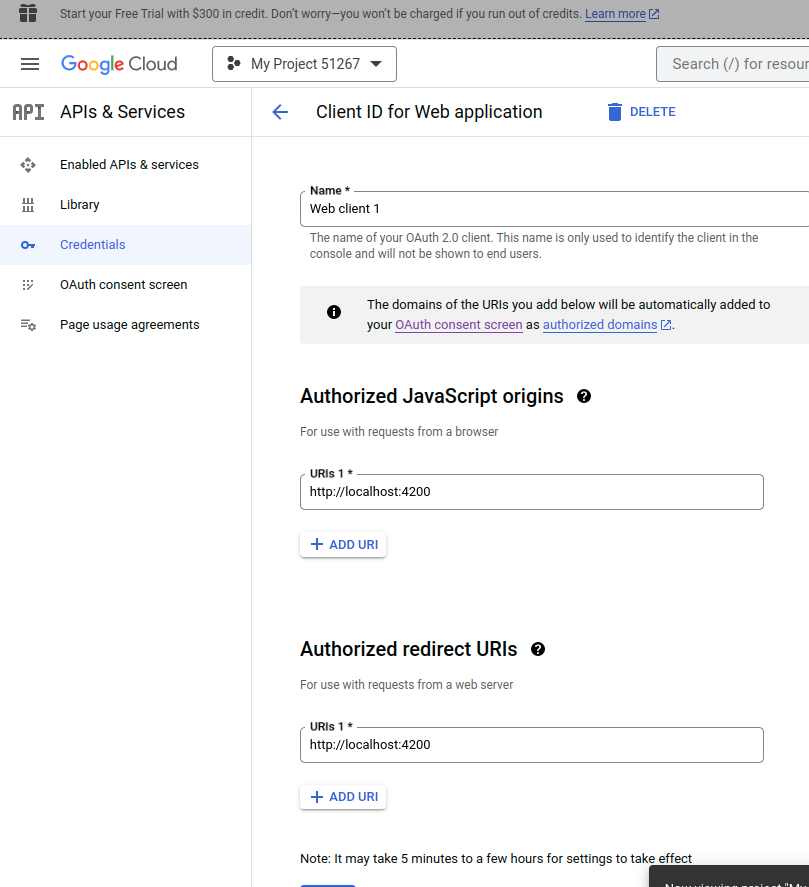The image size is (809, 887).
Task: Open help for Authorized JavaScript origins
Action: [584, 397]
